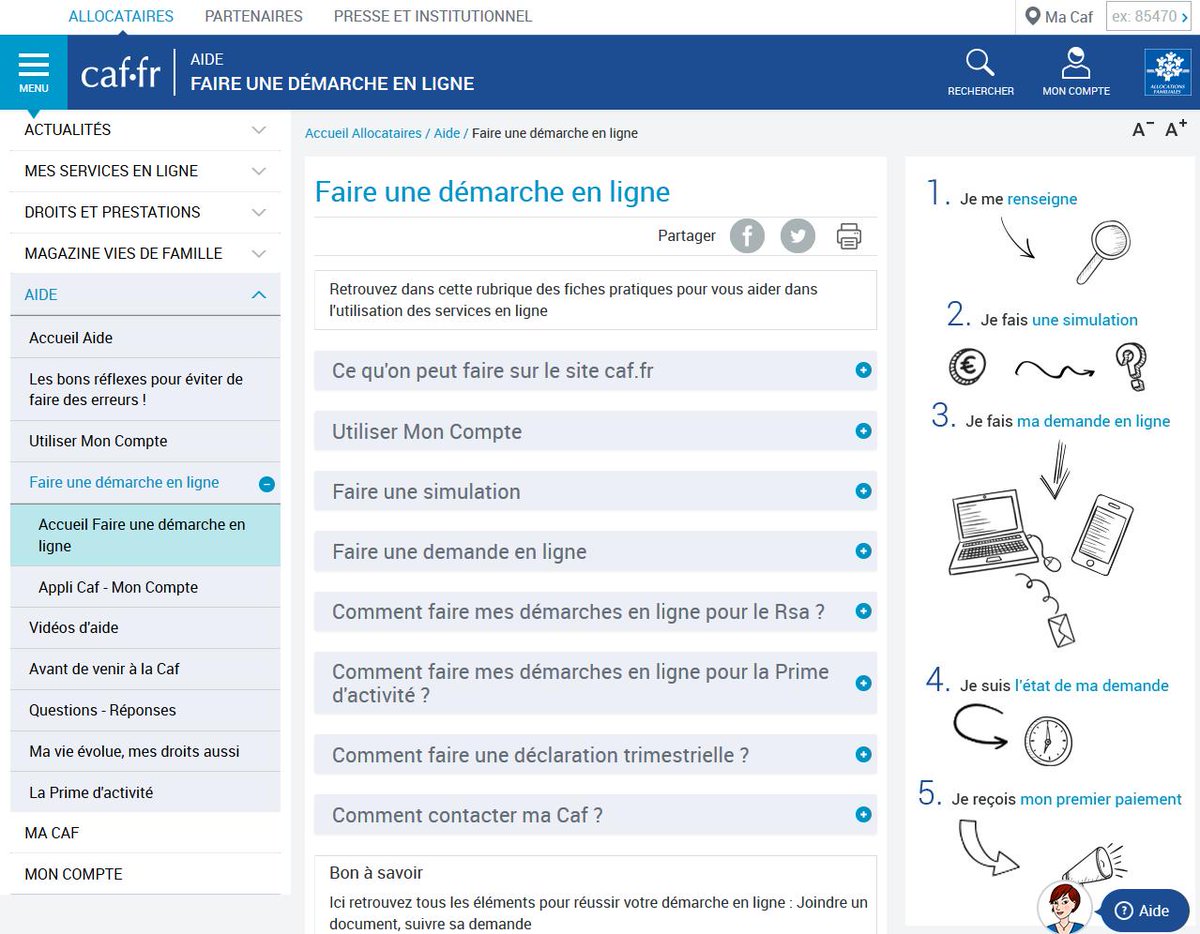Expand 'Faire une demande en ligne' section
The image size is (1200, 934).
click(595, 552)
